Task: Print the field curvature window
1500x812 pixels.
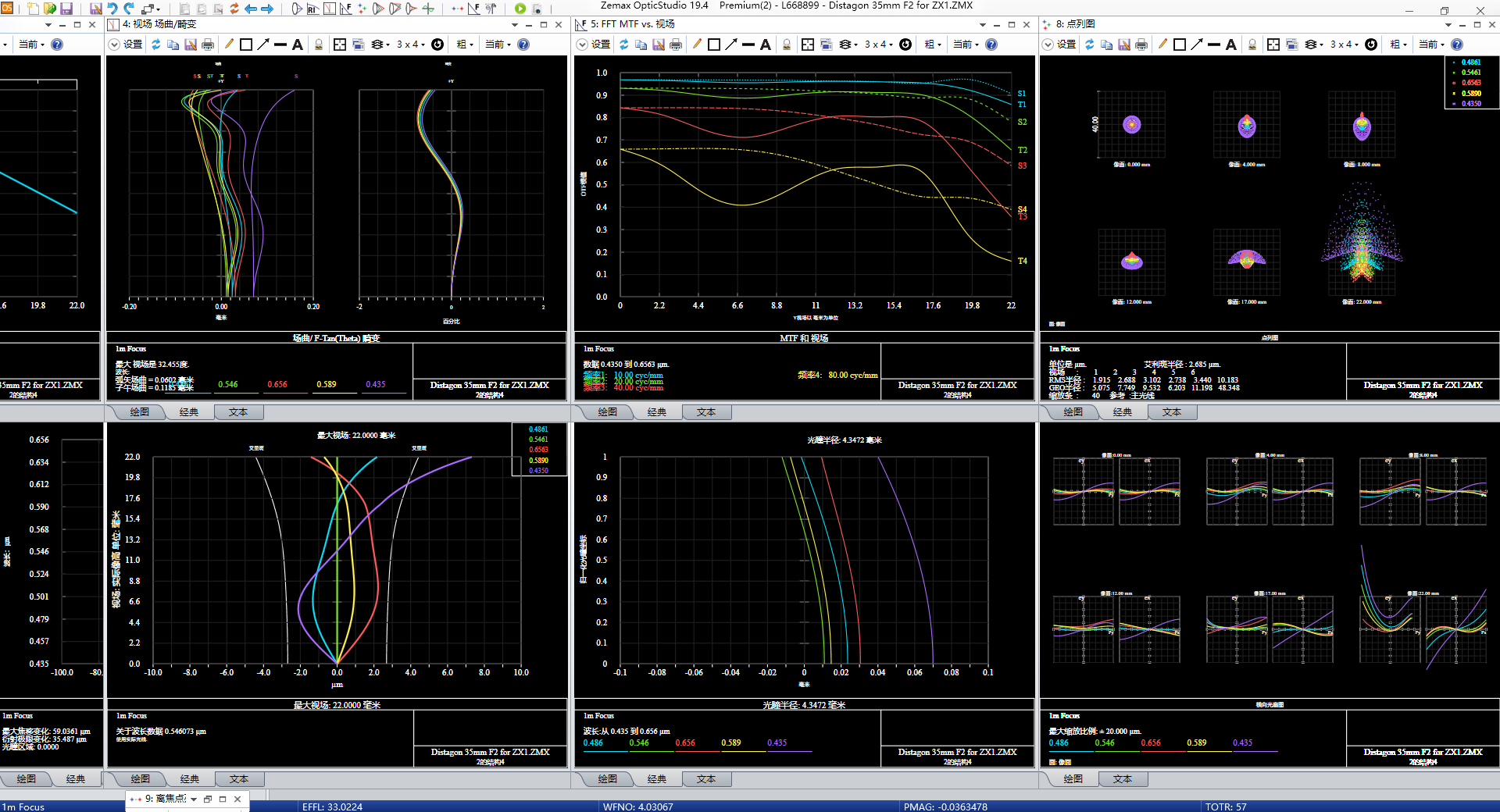Action: tap(208, 45)
